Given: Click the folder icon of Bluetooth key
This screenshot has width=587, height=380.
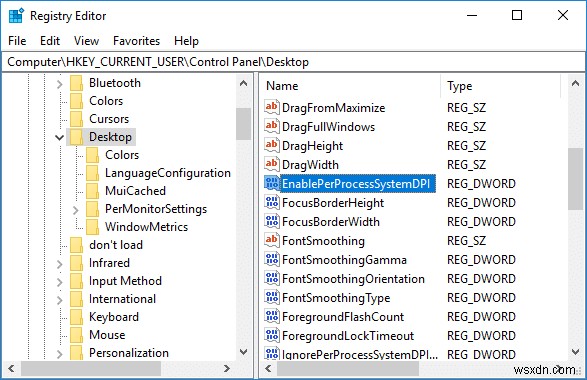Looking at the screenshot, I should [x=77, y=83].
